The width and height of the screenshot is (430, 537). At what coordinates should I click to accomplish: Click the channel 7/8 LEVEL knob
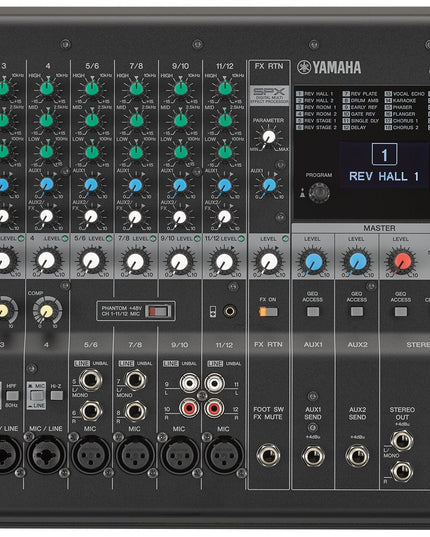point(136,262)
